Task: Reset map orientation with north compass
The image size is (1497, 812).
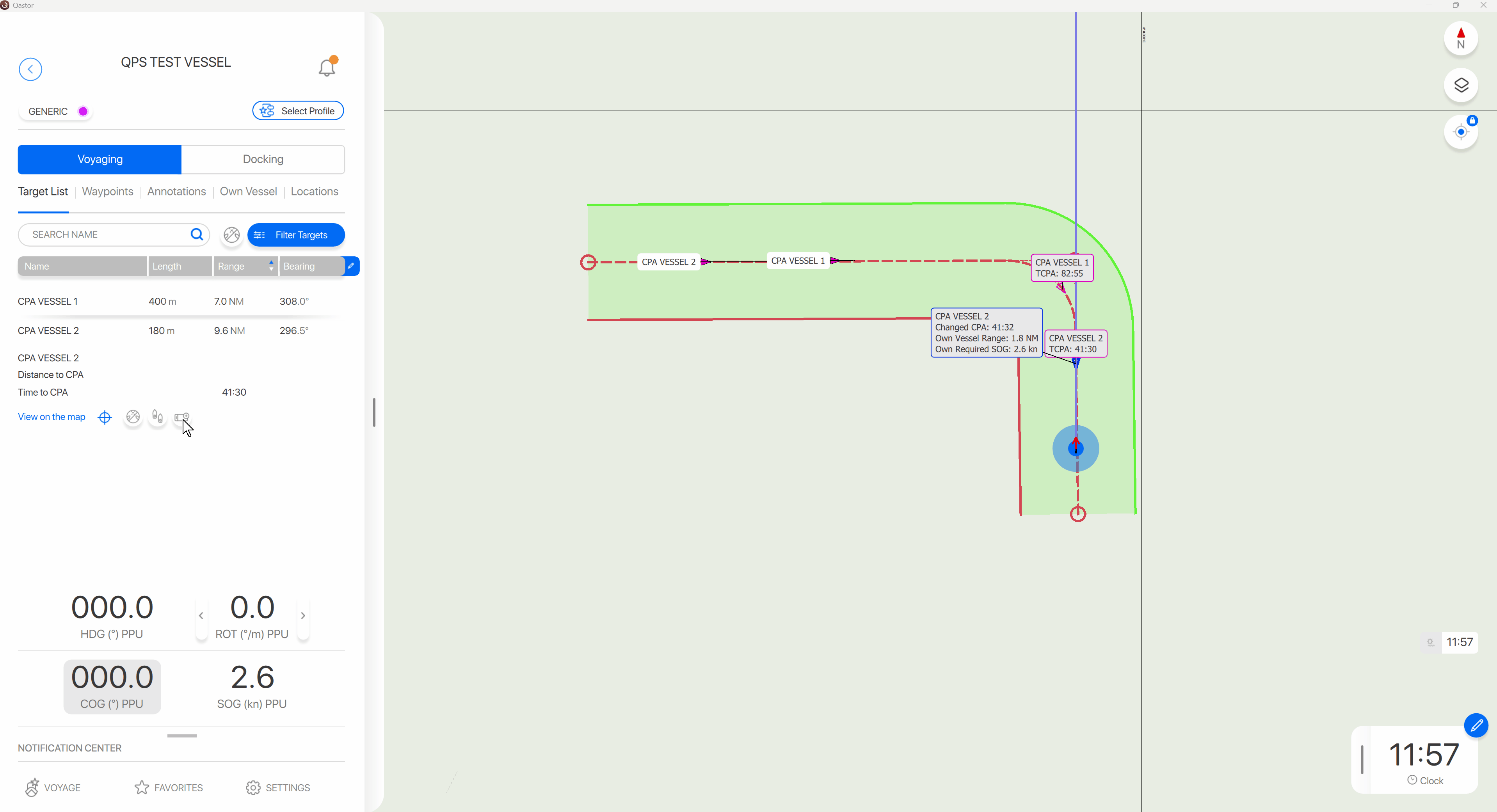Action: pyautogui.click(x=1460, y=38)
